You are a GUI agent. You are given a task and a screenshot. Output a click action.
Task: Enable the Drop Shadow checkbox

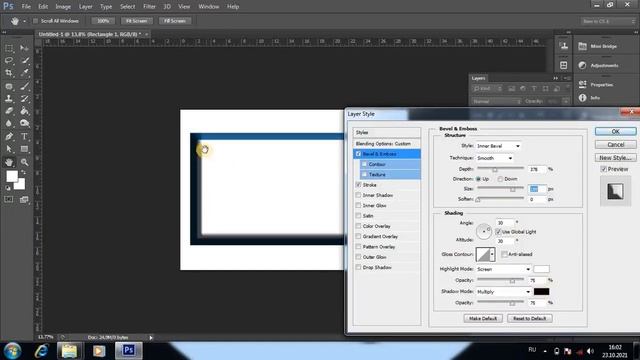point(358,267)
